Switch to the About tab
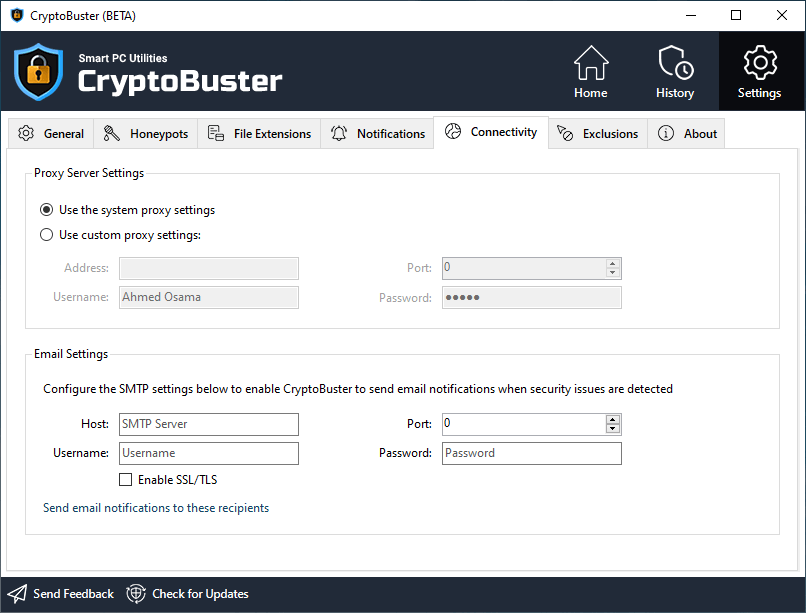The width and height of the screenshot is (806, 613). [x=686, y=134]
